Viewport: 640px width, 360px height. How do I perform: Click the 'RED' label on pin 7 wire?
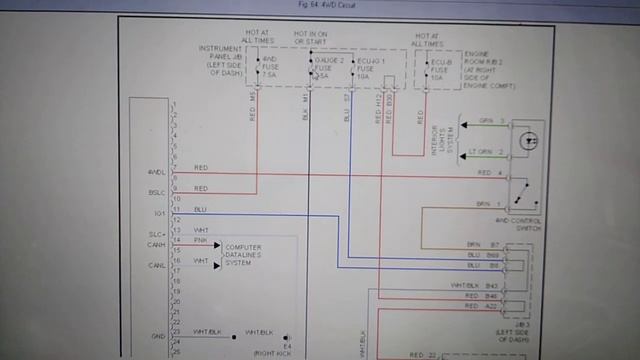pos(201,168)
